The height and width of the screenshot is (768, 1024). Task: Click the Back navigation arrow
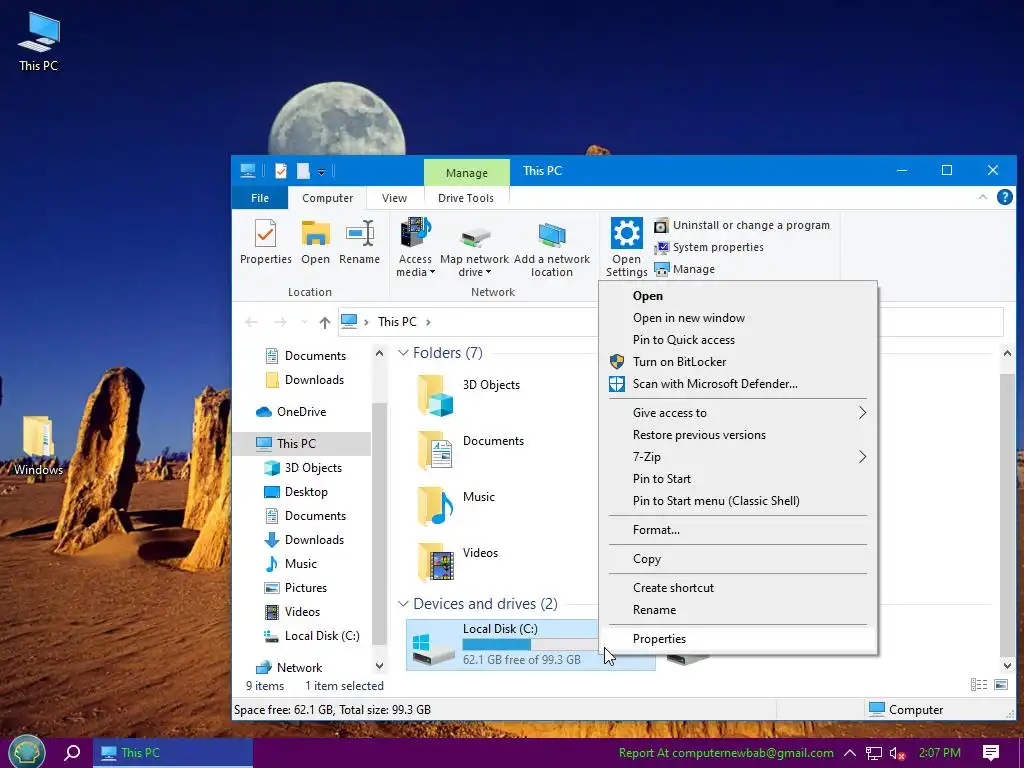pos(251,322)
